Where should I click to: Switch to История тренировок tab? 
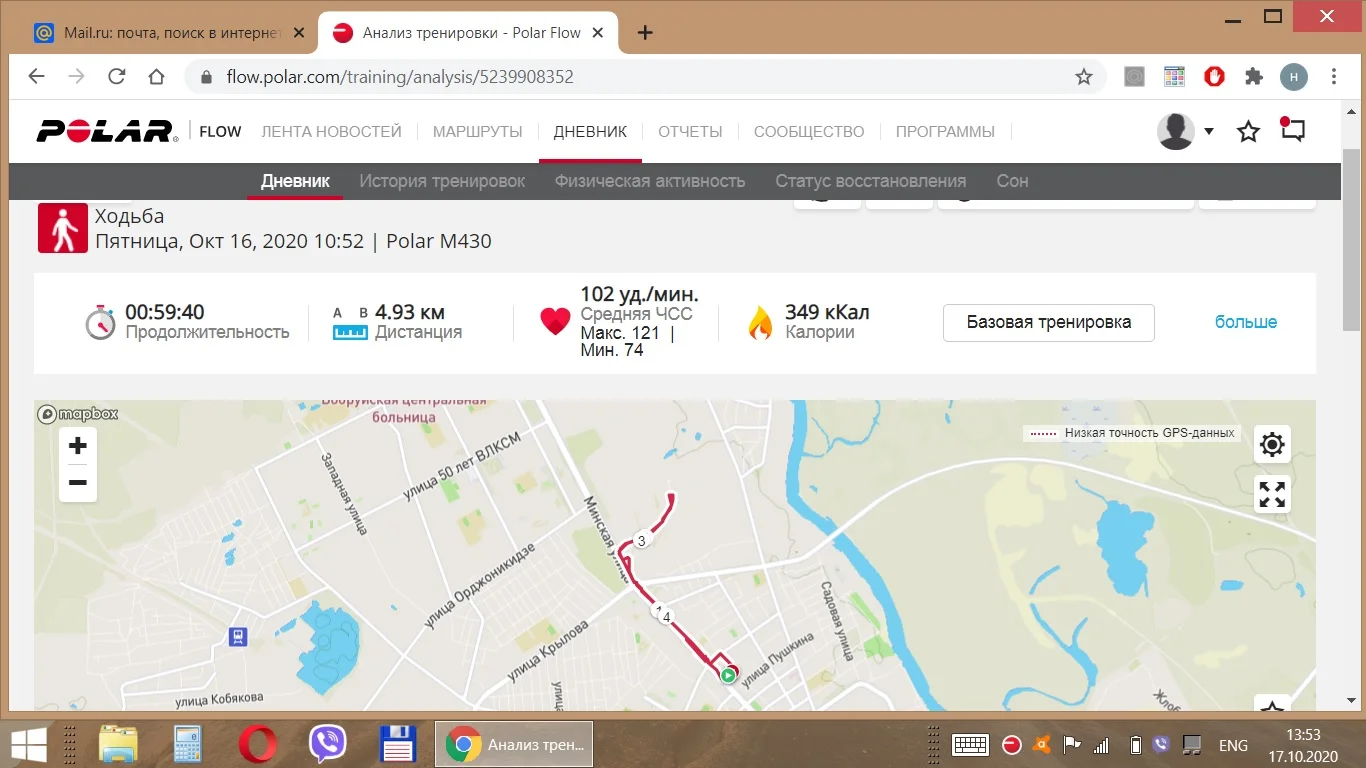point(442,181)
